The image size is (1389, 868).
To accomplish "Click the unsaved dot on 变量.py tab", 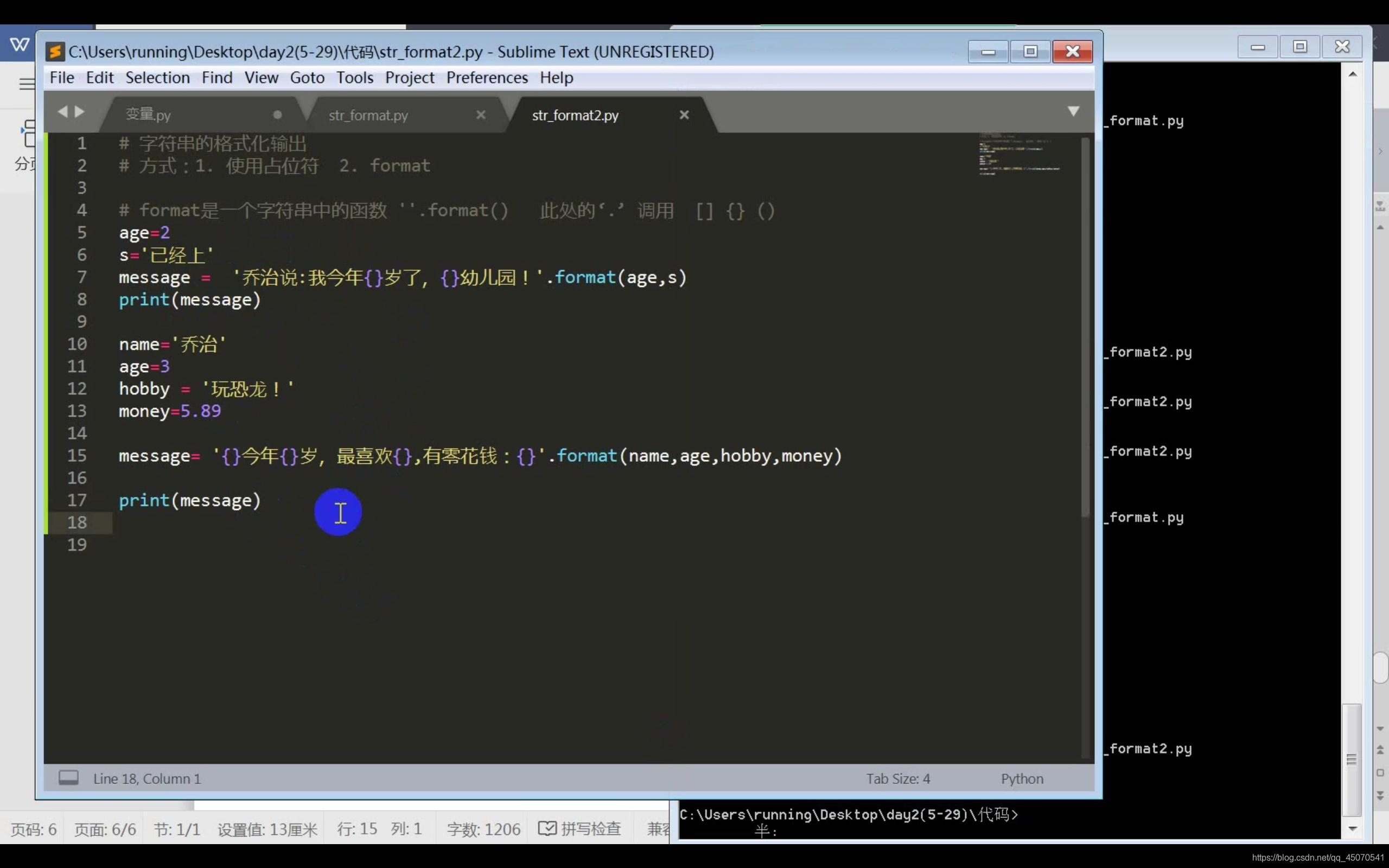I will 277,115.
